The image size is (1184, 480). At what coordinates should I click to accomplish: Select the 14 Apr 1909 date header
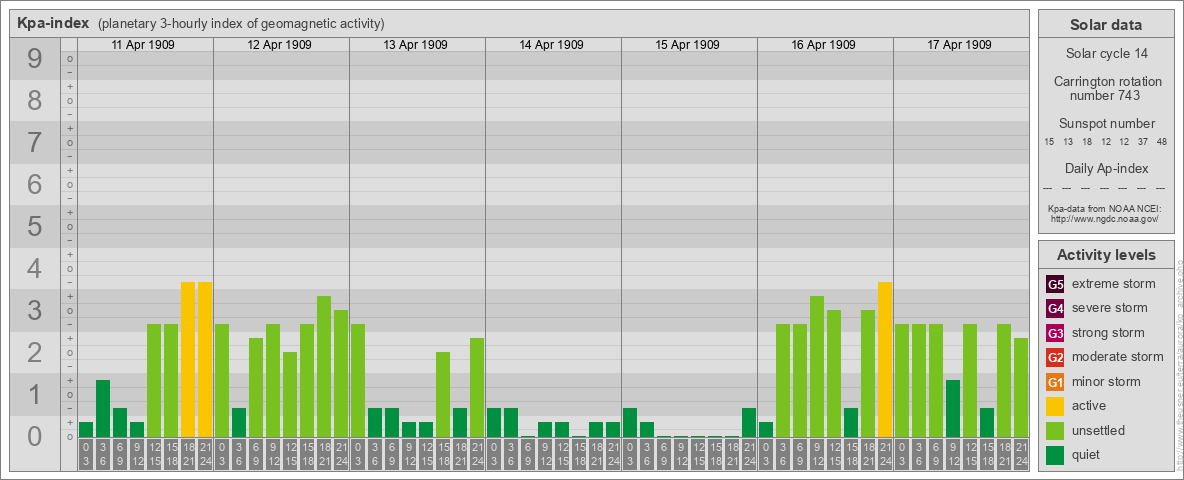pyautogui.click(x=553, y=45)
